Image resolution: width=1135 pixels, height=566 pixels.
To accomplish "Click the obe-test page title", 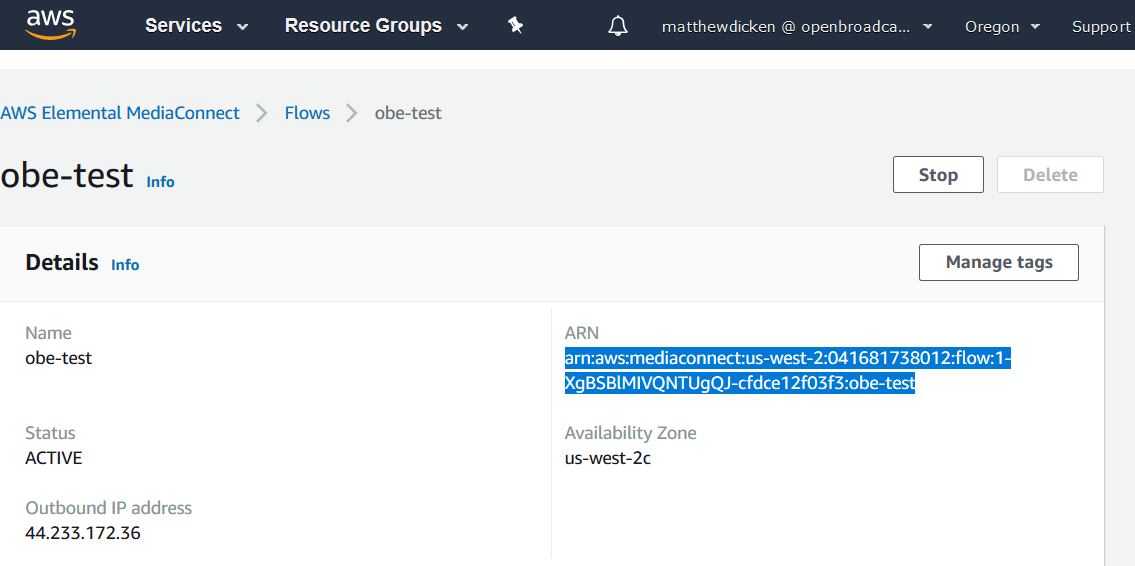I will click(67, 176).
